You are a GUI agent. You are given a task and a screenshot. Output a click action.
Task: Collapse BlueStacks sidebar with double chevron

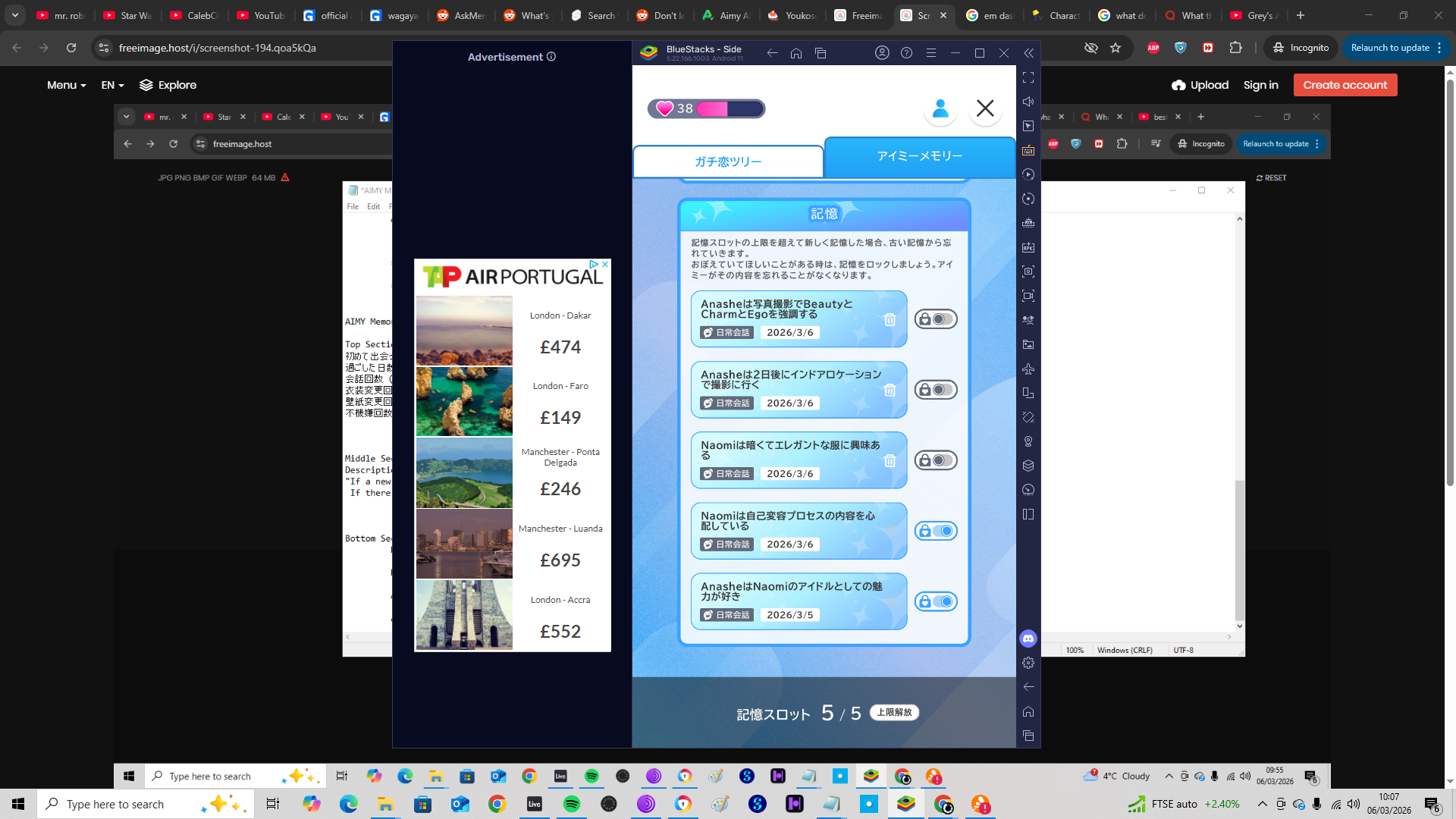click(1028, 53)
